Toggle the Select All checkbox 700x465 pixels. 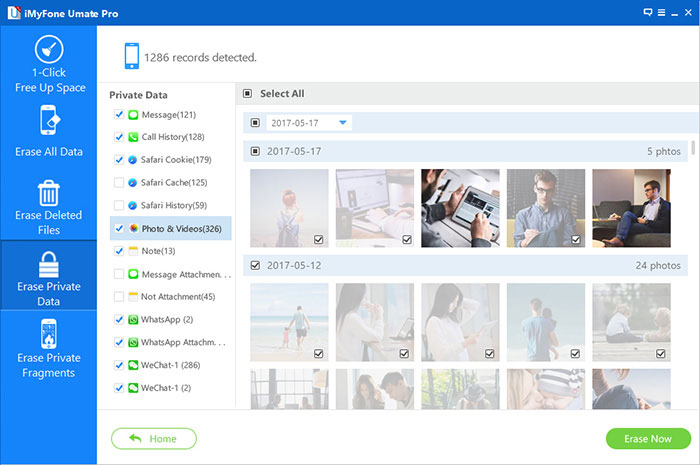pos(248,94)
